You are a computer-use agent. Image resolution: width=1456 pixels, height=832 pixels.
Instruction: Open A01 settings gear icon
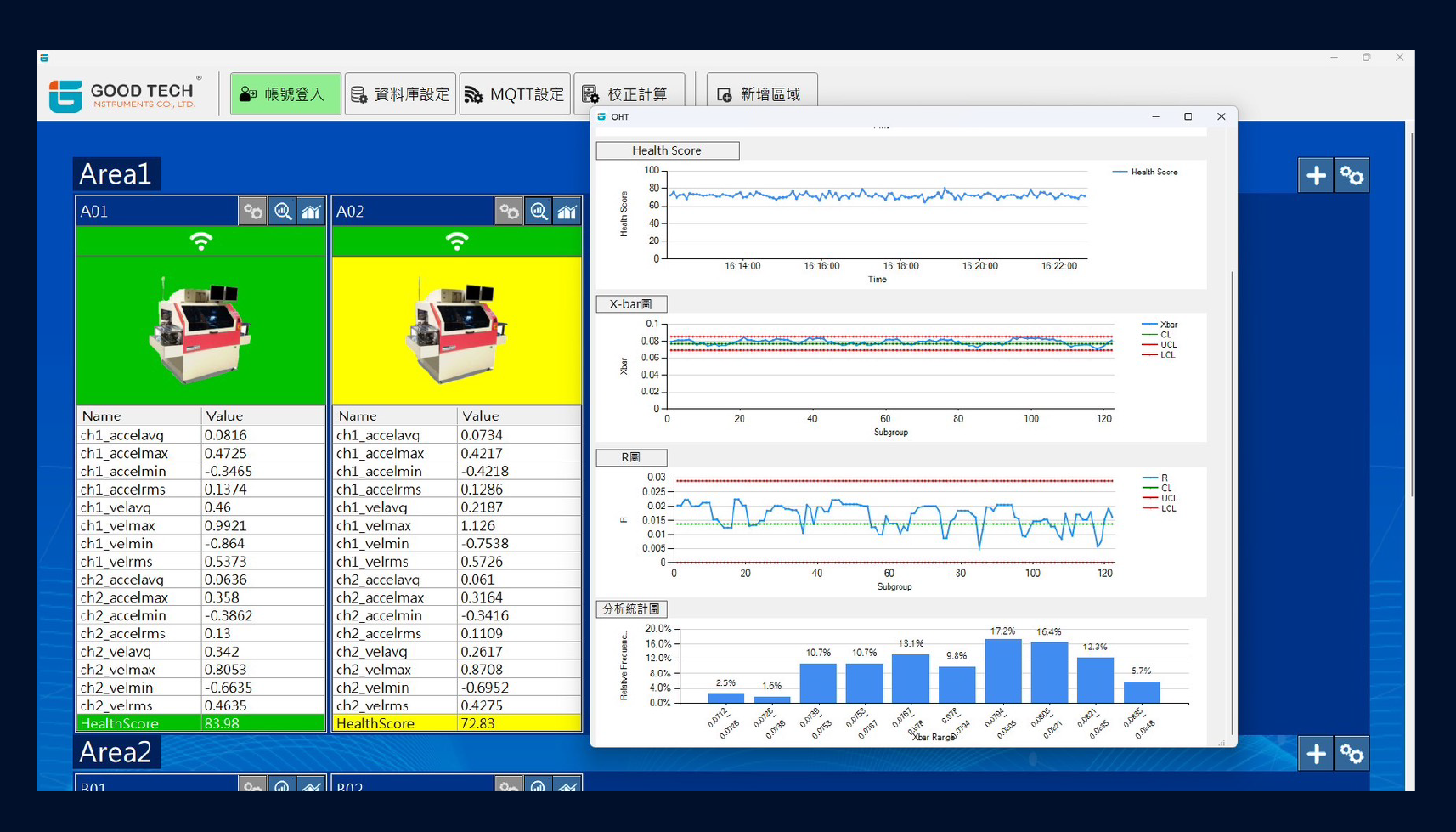click(x=253, y=212)
